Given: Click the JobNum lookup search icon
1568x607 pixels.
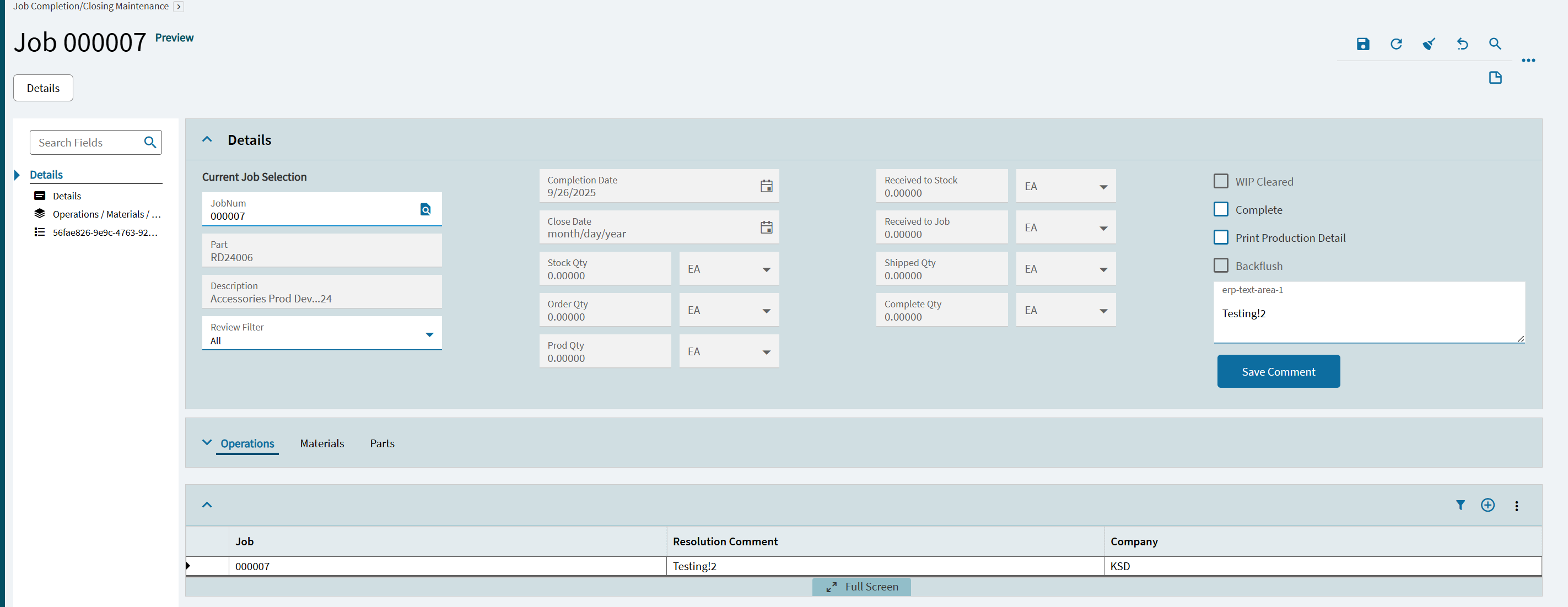Looking at the screenshot, I should click(425, 209).
